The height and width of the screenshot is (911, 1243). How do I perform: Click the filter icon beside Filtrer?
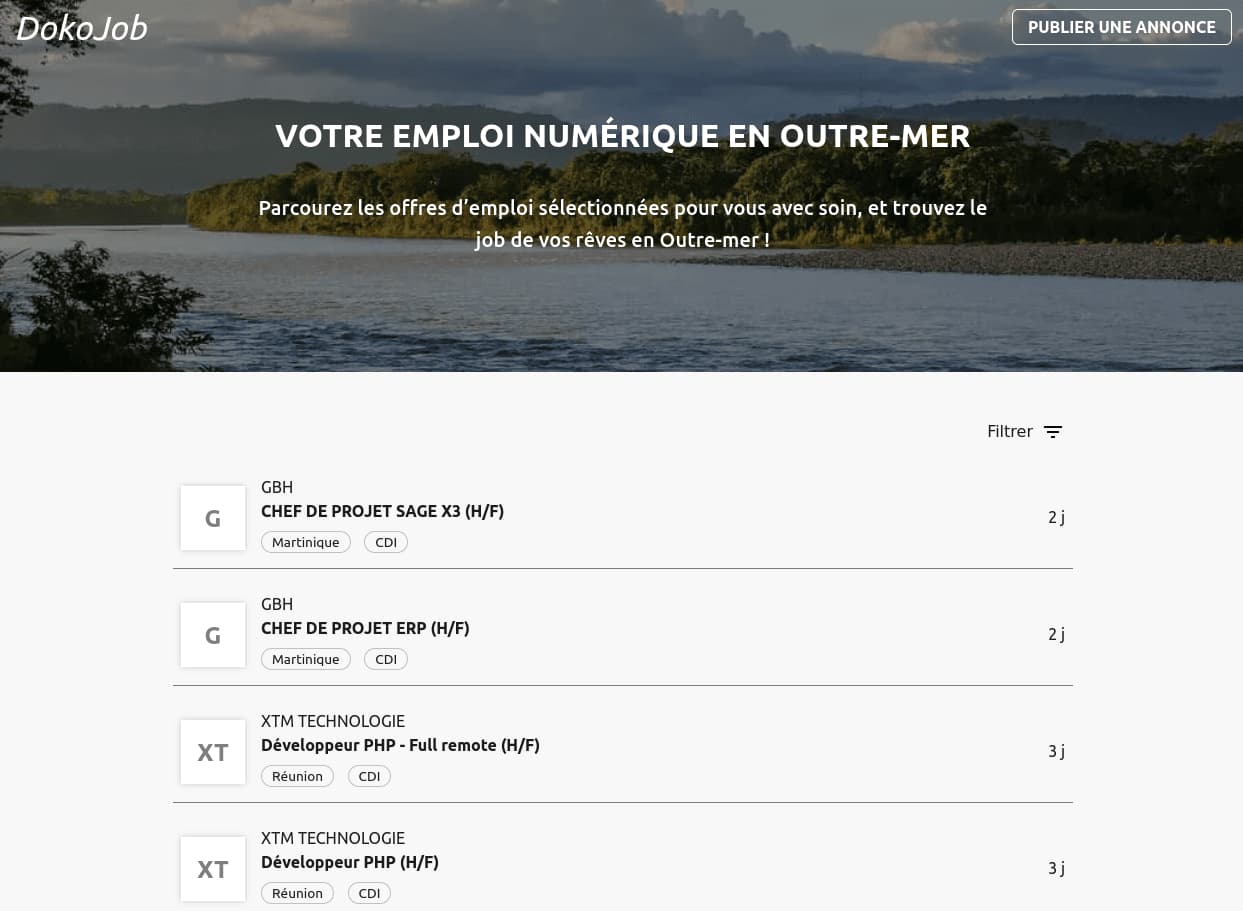1053,431
